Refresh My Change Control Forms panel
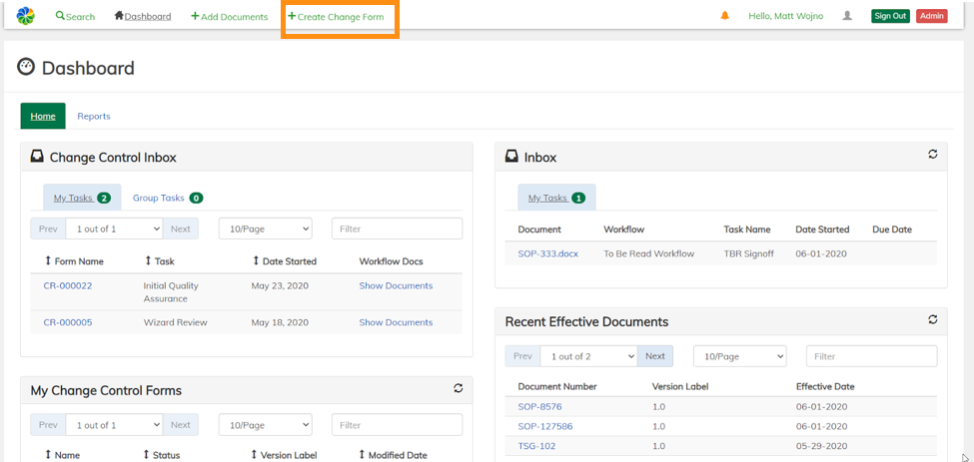Screen dimensions: 974x462 click(458, 389)
